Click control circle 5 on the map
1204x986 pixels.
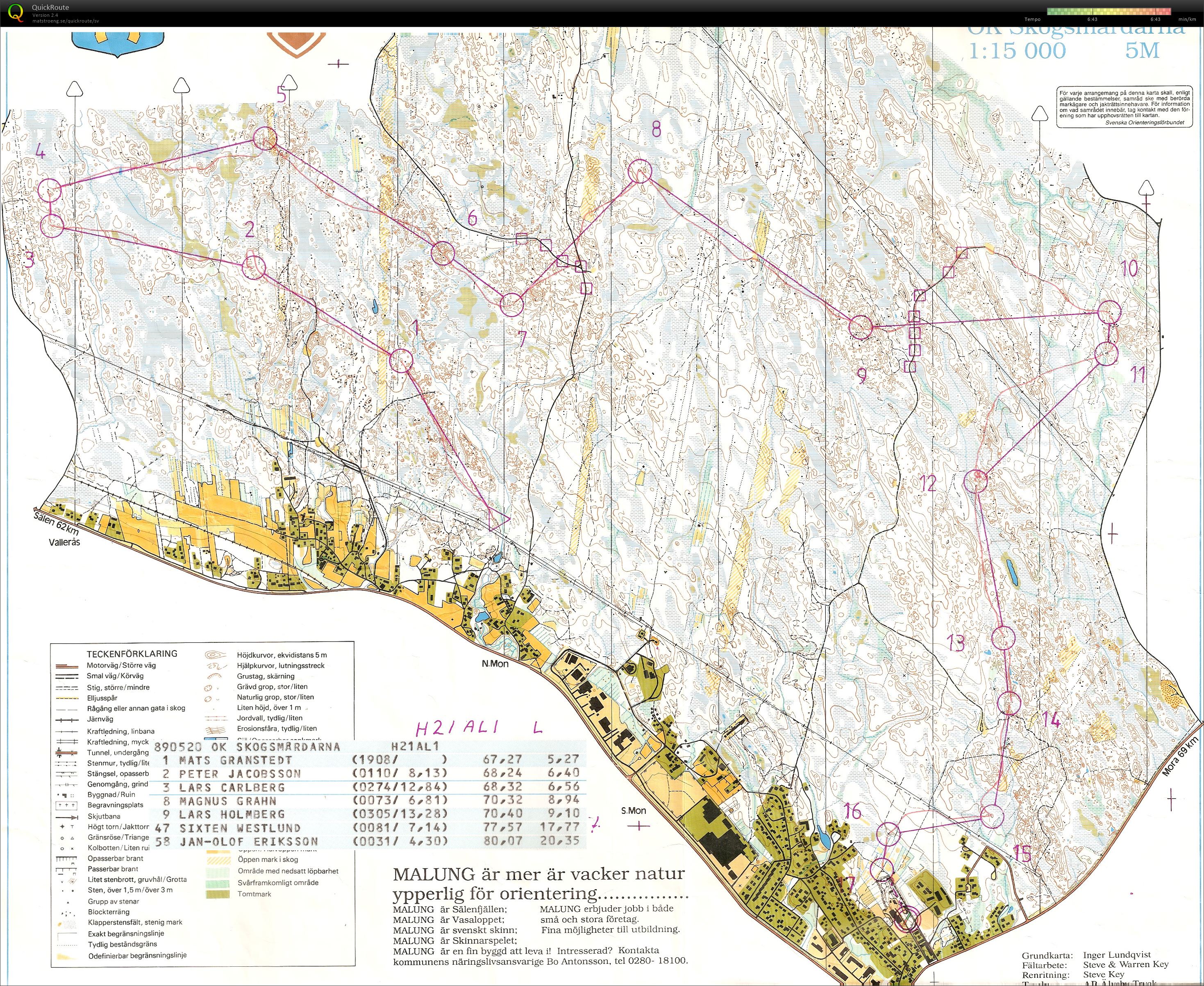[265, 138]
